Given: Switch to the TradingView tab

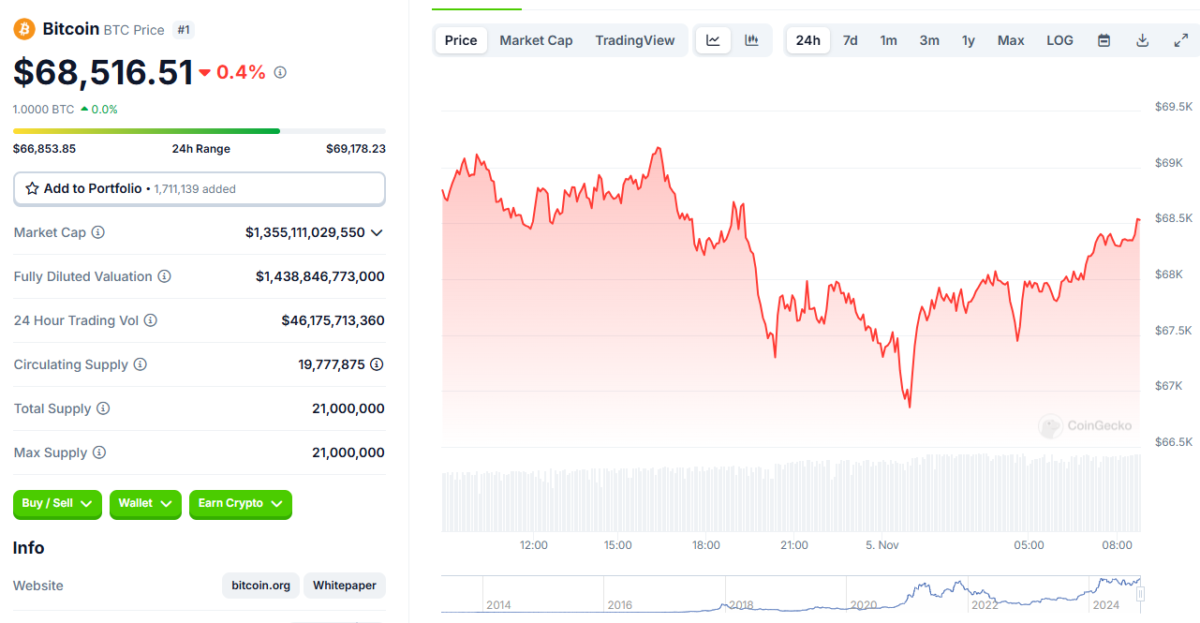Looking at the screenshot, I should (x=635, y=41).
